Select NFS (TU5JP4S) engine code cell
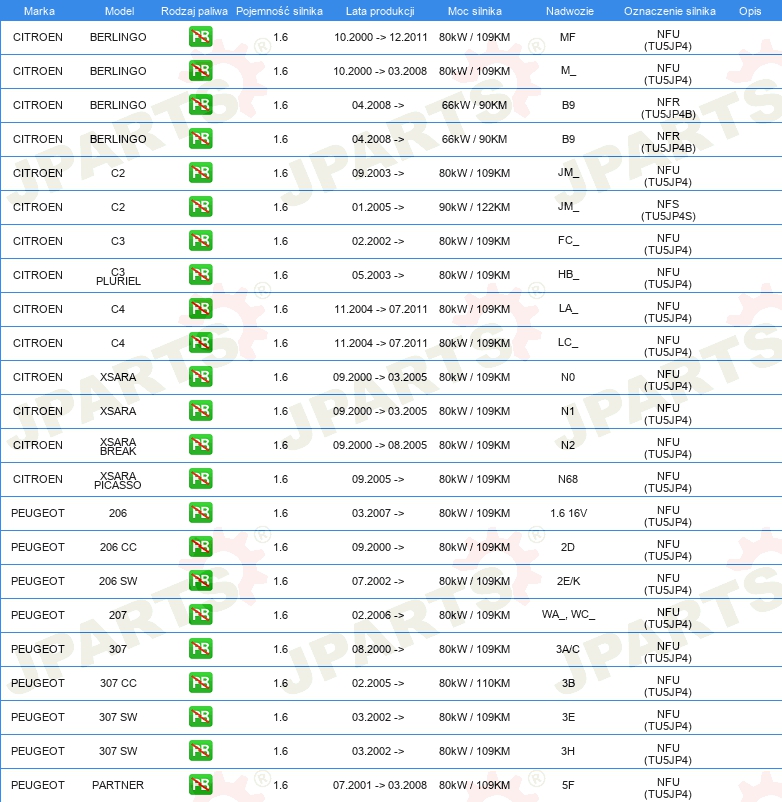This screenshot has height=802, width=782. coord(668,210)
